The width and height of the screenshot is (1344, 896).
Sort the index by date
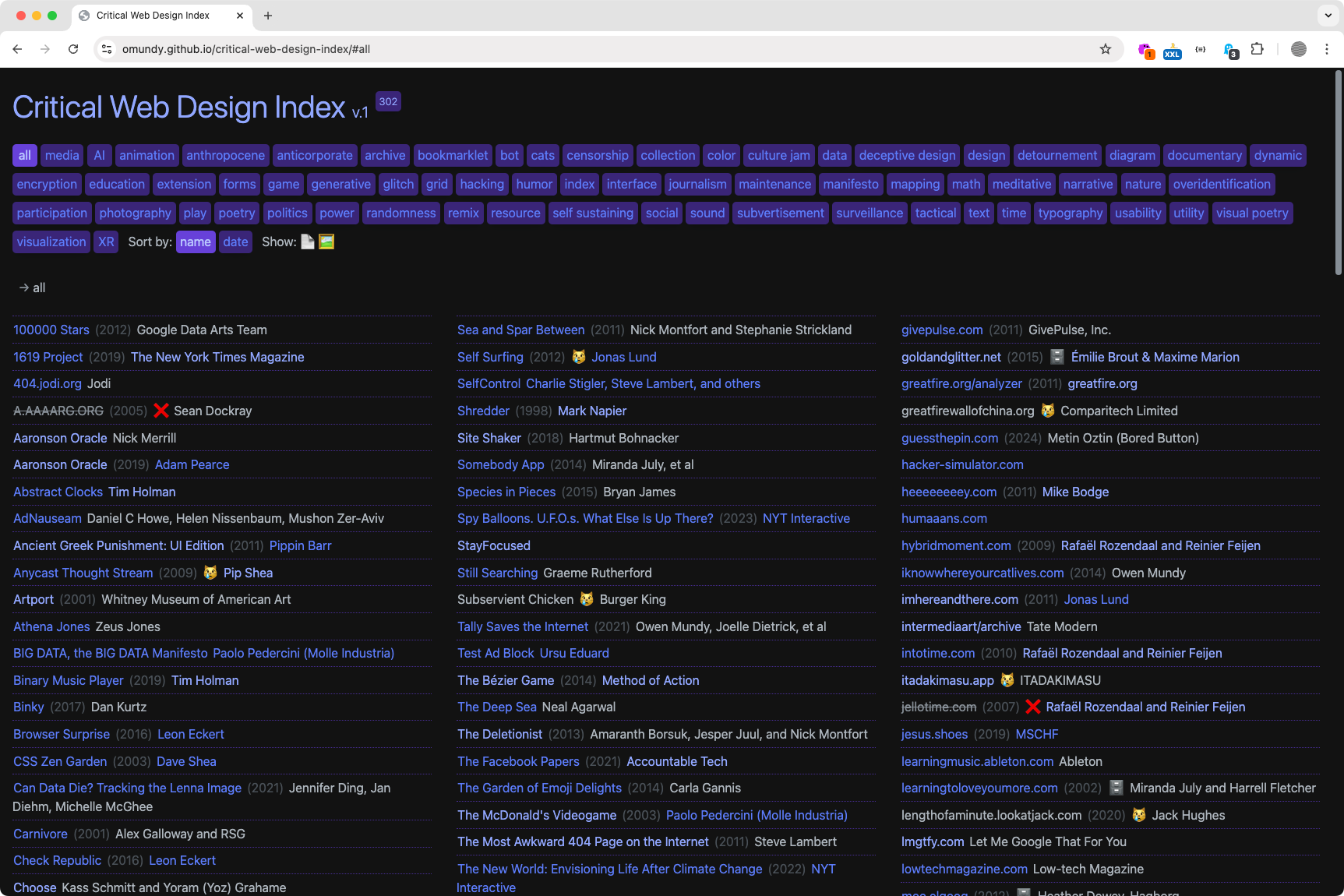pos(235,242)
